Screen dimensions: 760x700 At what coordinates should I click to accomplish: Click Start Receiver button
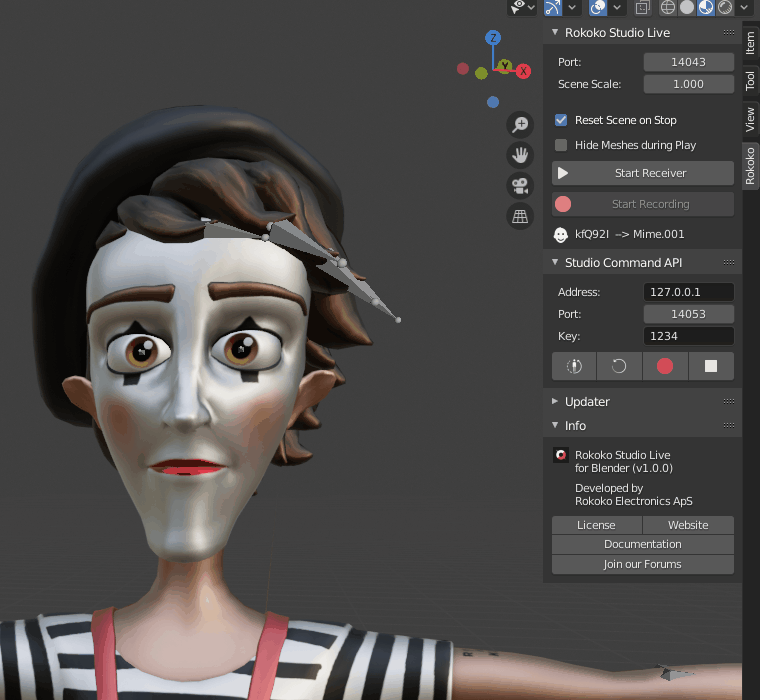pos(643,173)
